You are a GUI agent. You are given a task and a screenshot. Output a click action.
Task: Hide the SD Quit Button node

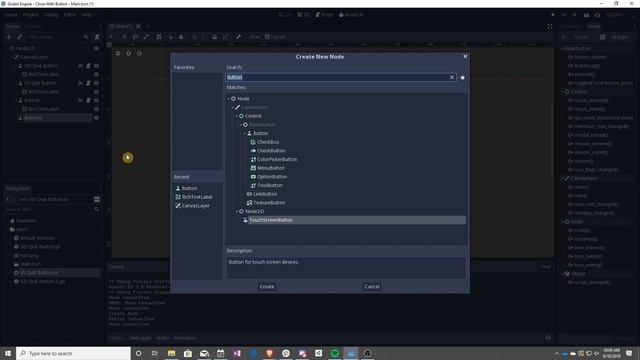96,66
